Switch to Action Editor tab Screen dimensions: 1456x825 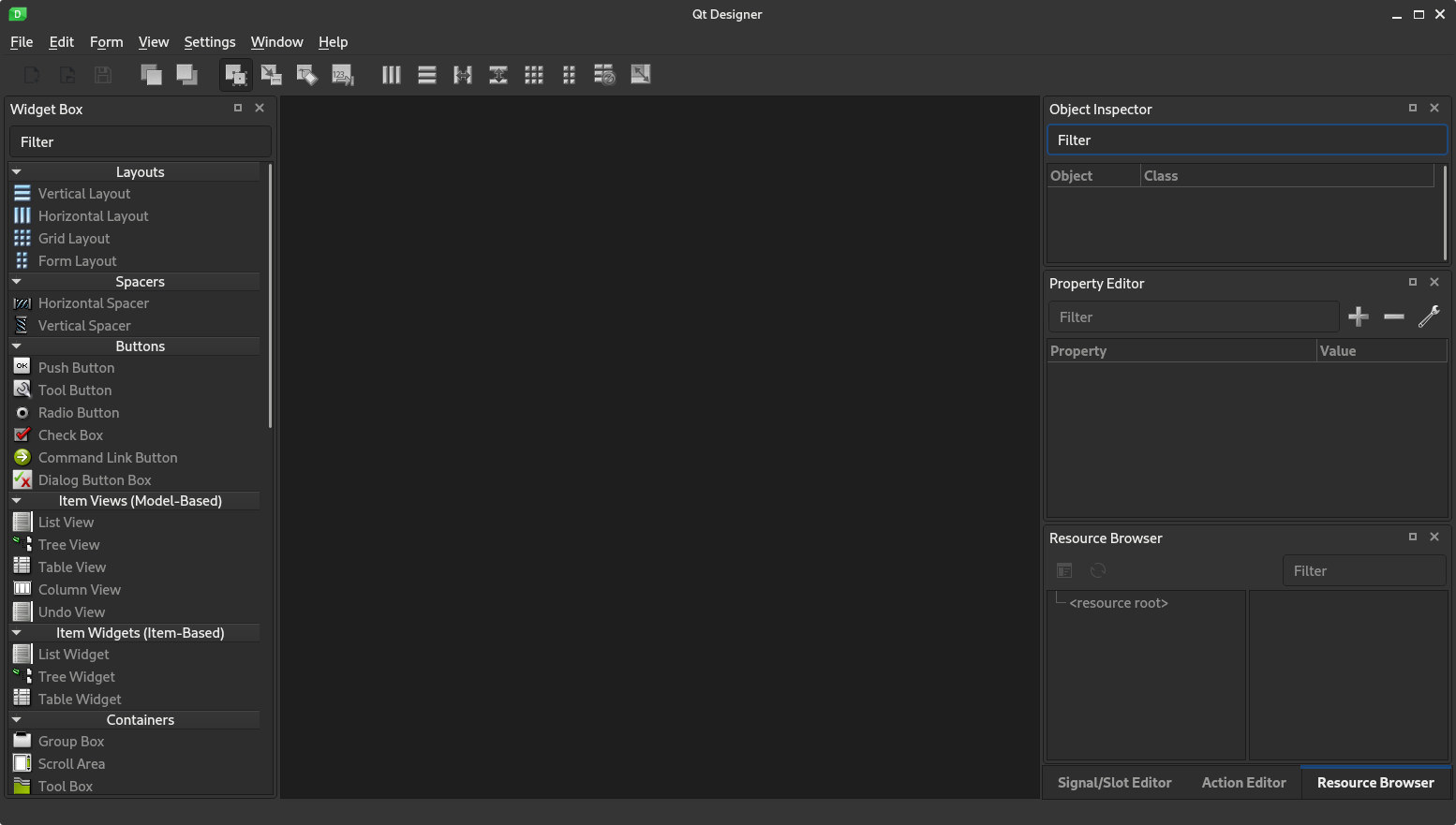[1244, 783]
